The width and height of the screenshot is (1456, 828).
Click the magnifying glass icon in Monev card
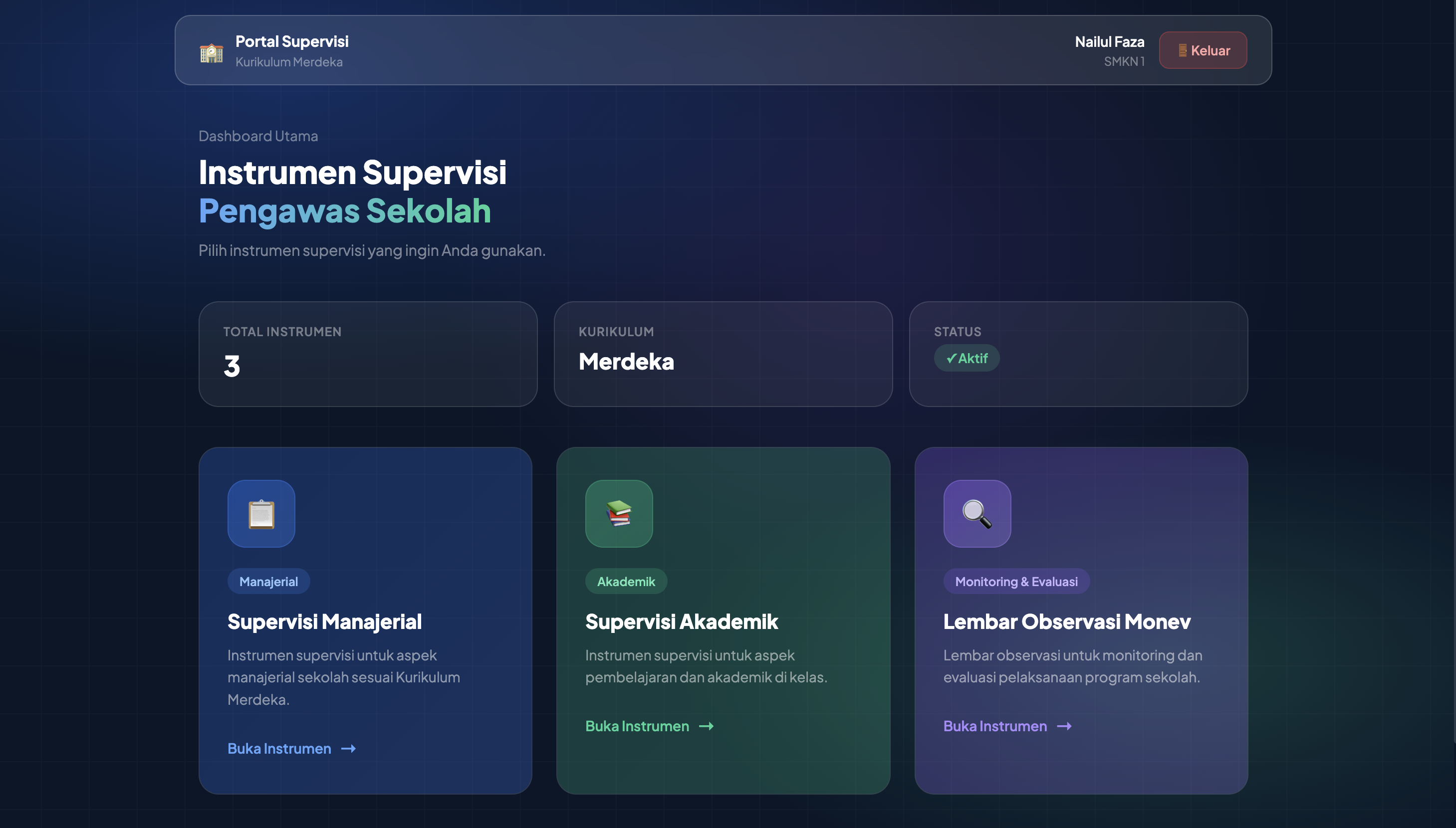tap(977, 514)
